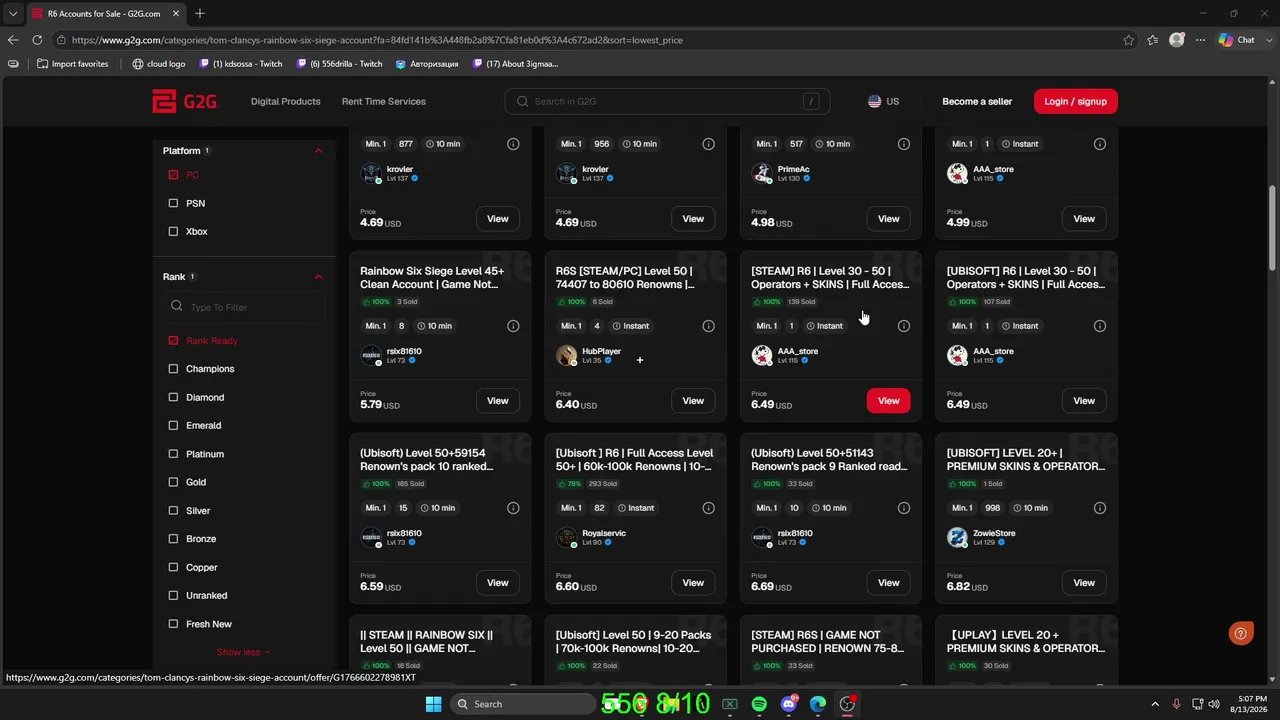Open the R6S [STEAM/PC] Level 50 listing title

pos(625,278)
